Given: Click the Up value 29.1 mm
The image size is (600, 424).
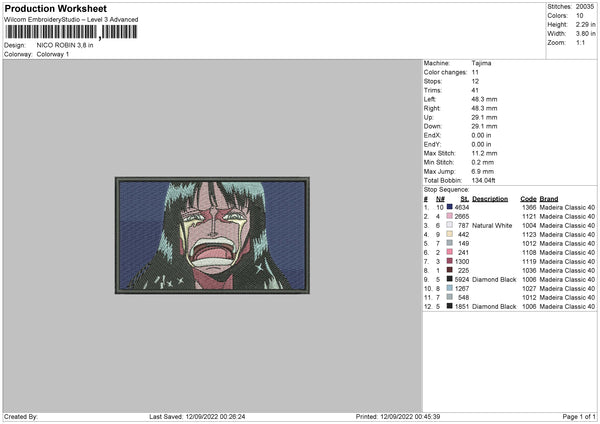Looking at the screenshot, I should pyautogui.click(x=484, y=117).
